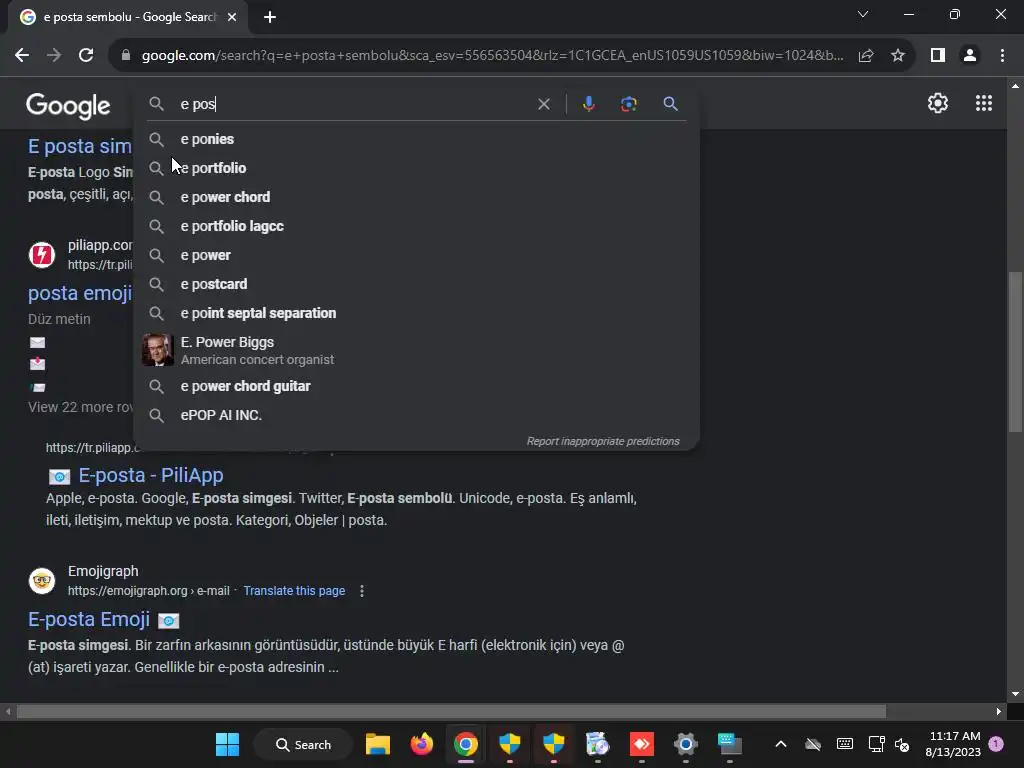Open the touch keyboard tray icon
Screen dimensions: 1024x768
point(844,744)
